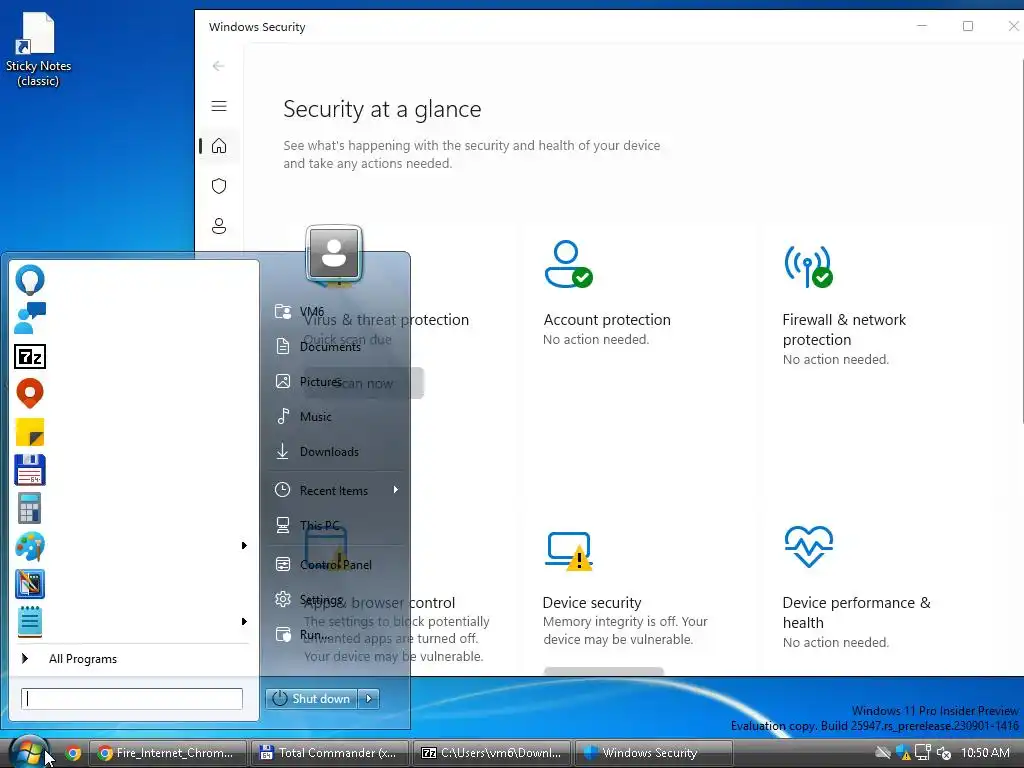Click the Windows Security back arrow
The width and height of the screenshot is (1024, 768).
[x=219, y=66]
